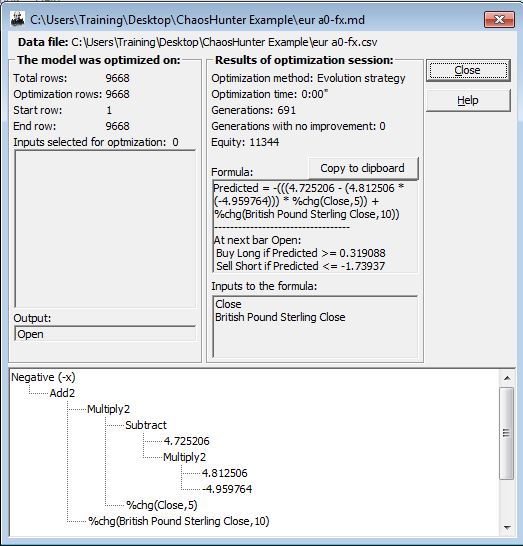Select the Subtract tree node
The image size is (523, 546).
coord(146,425)
